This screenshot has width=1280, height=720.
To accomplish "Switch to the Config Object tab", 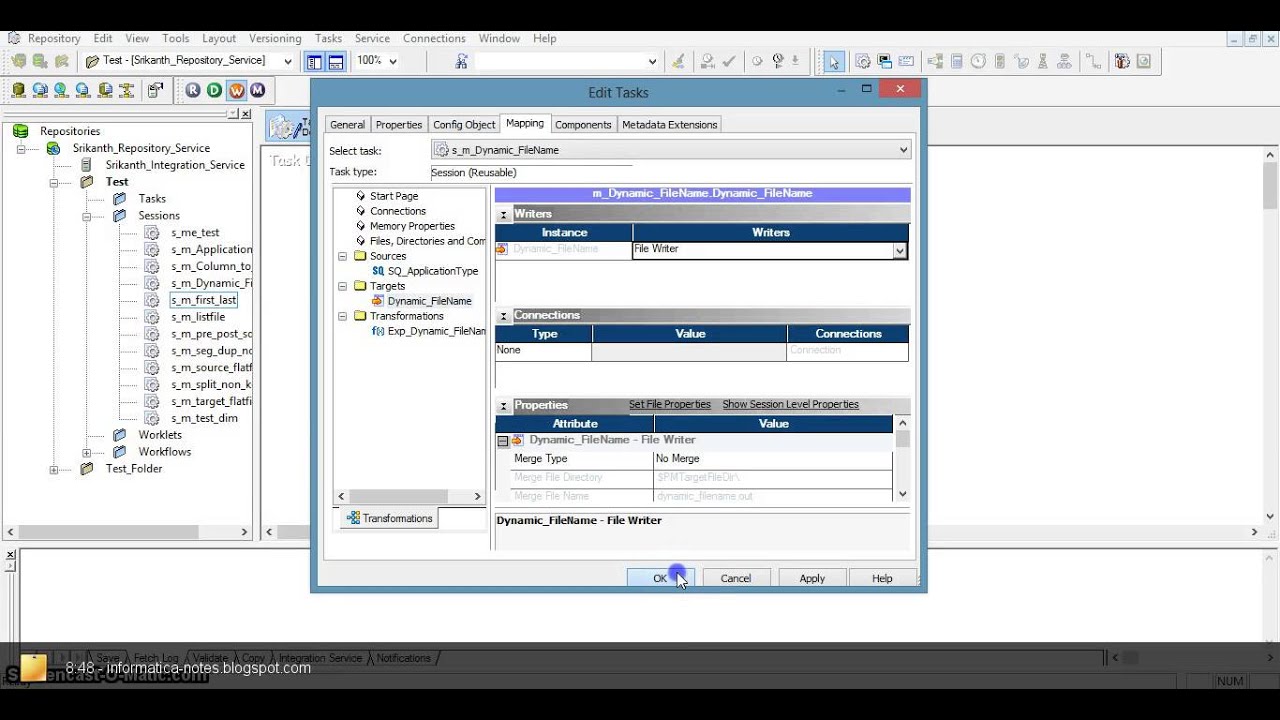I will pos(464,125).
